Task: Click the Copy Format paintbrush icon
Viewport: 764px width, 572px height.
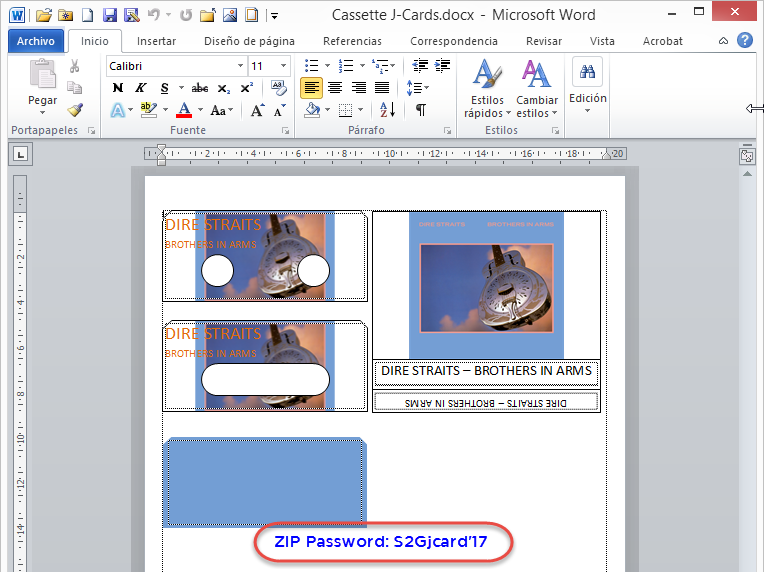Action: click(75, 110)
